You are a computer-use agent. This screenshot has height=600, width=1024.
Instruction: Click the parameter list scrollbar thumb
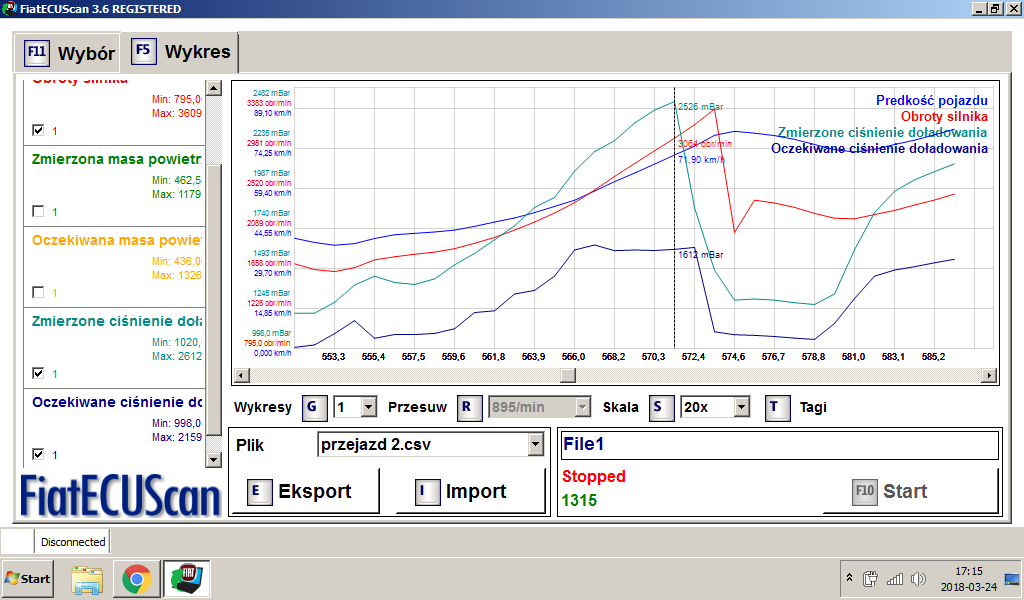coord(214,299)
